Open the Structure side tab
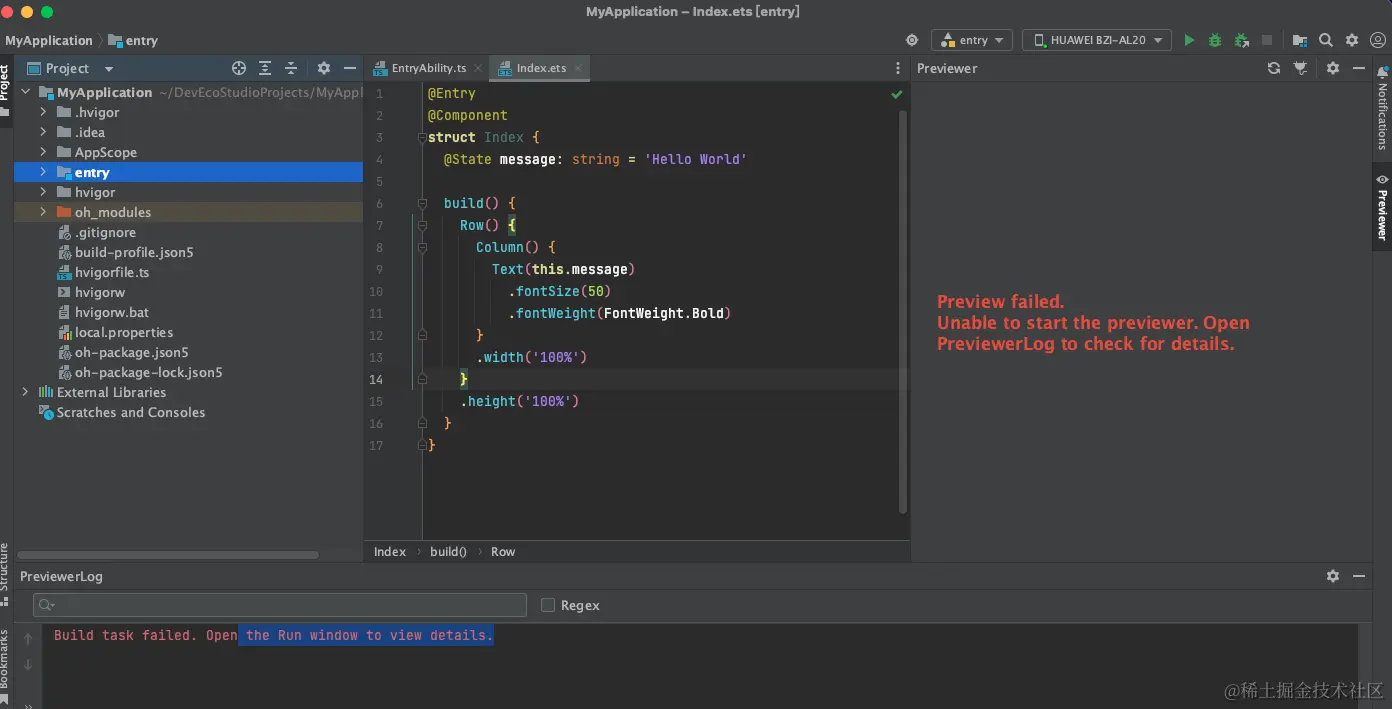The width and height of the screenshot is (1392, 709). pos(5,574)
